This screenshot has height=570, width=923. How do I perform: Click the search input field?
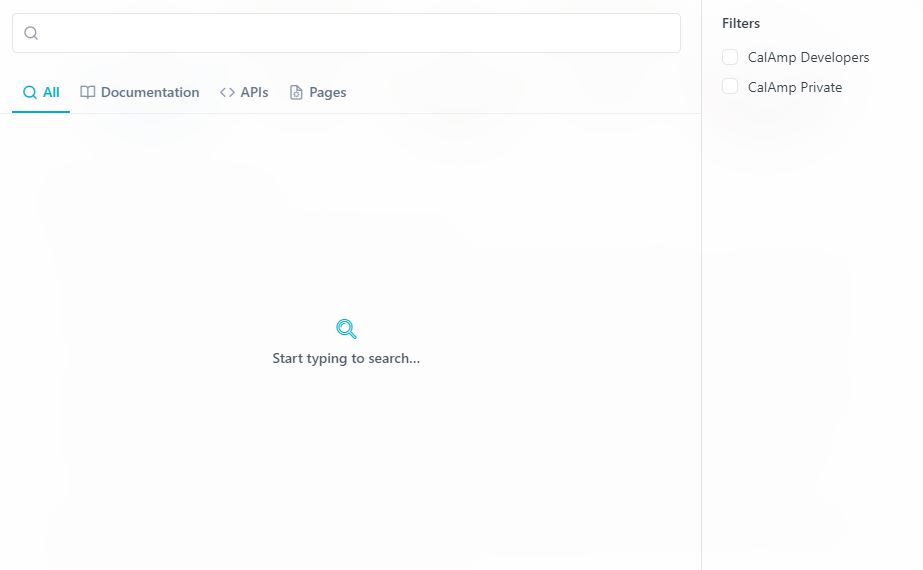tap(346, 33)
